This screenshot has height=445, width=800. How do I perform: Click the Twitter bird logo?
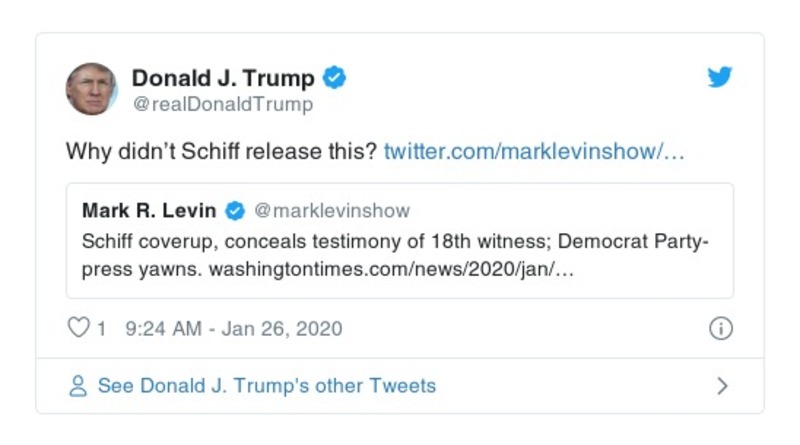(720, 78)
